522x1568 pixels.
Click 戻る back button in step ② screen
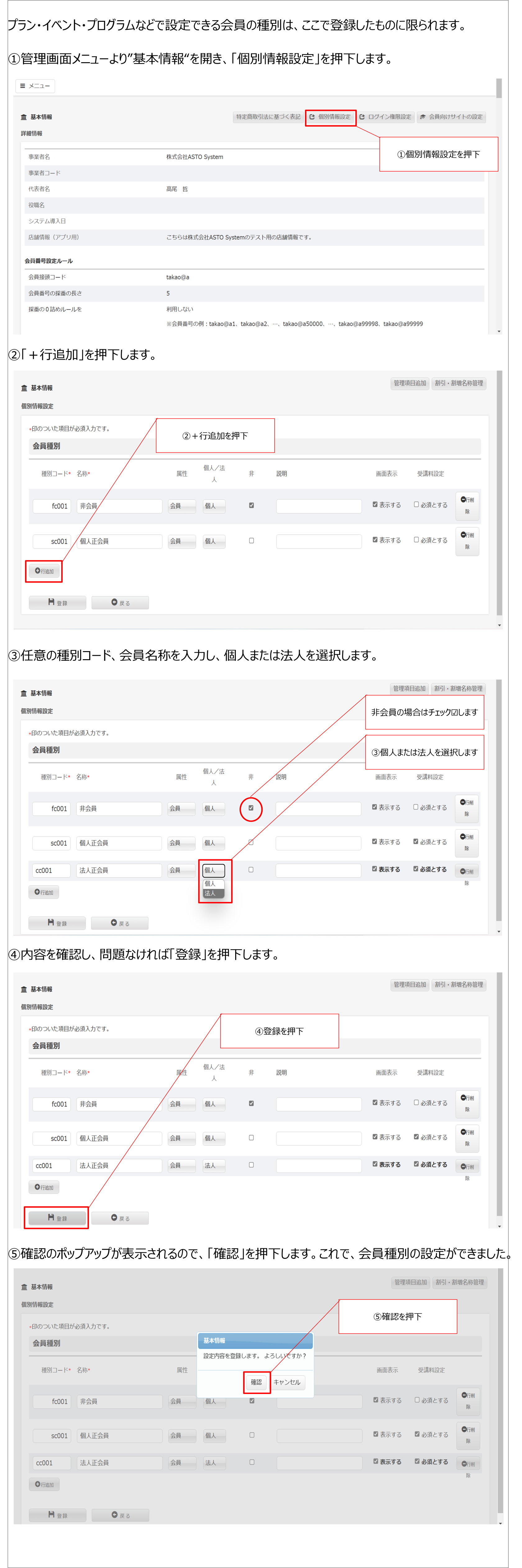(121, 603)
